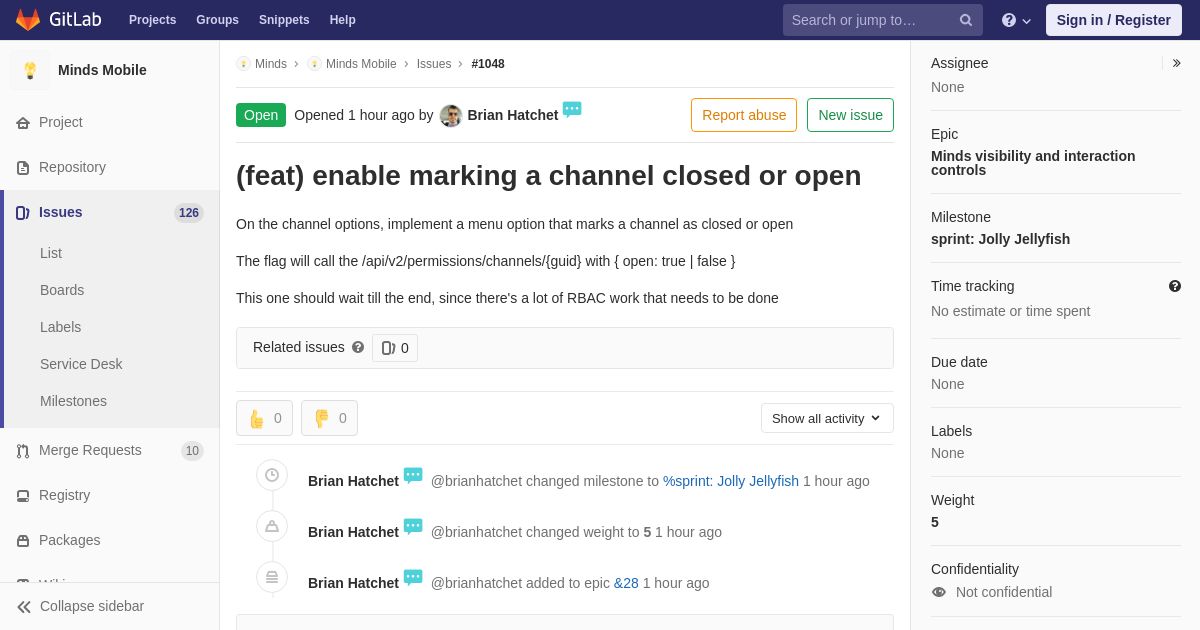Click Brian Hatchet in epic activity note
This screenshot has width=1200, height=630.
(x=353, y=583)
